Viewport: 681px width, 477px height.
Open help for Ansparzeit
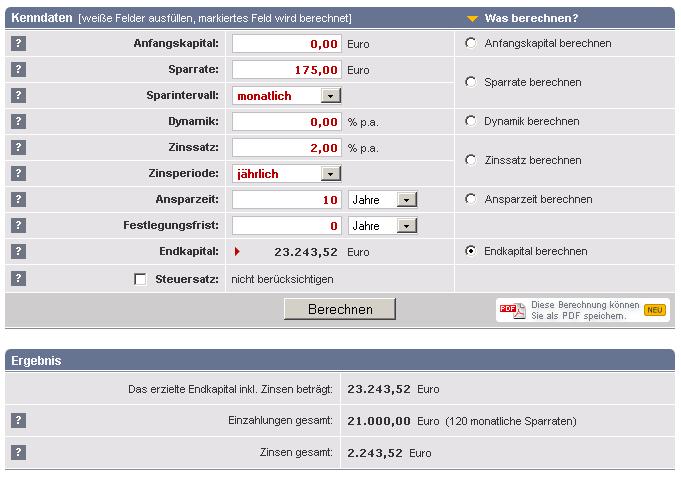[18, 200]
